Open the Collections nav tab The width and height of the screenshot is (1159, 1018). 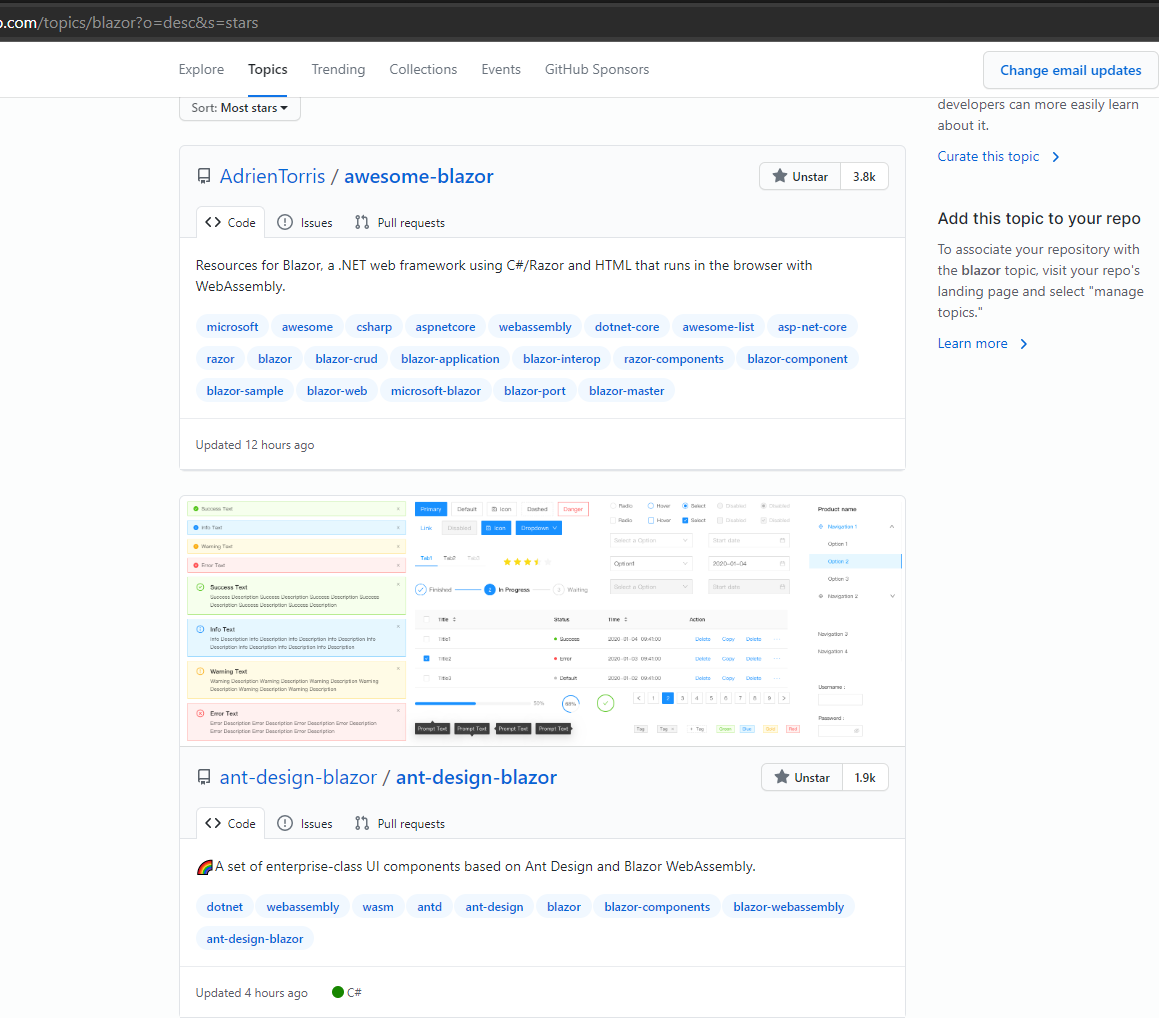point(423,69)
